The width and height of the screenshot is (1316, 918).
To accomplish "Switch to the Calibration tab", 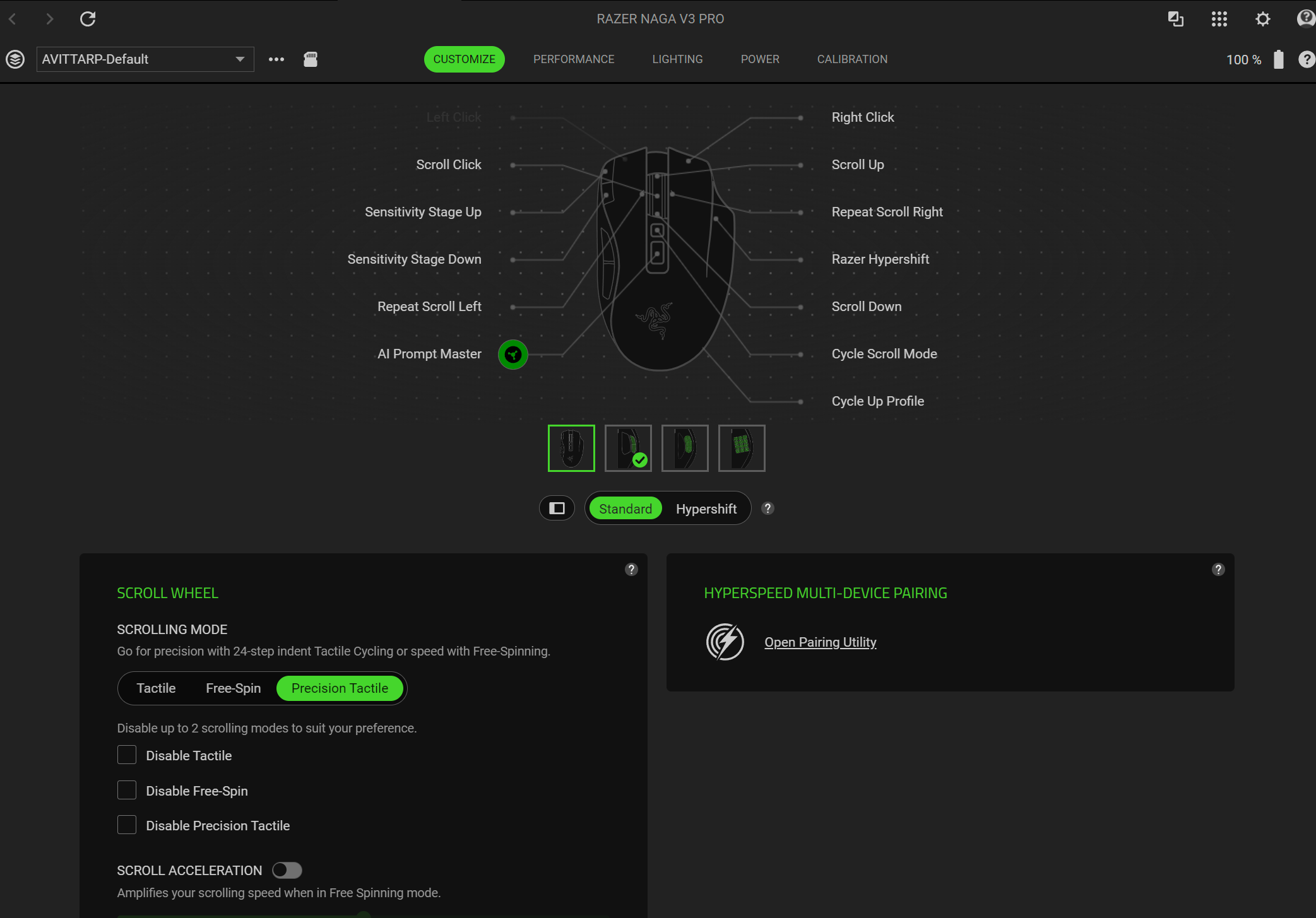I will point(852,59).
